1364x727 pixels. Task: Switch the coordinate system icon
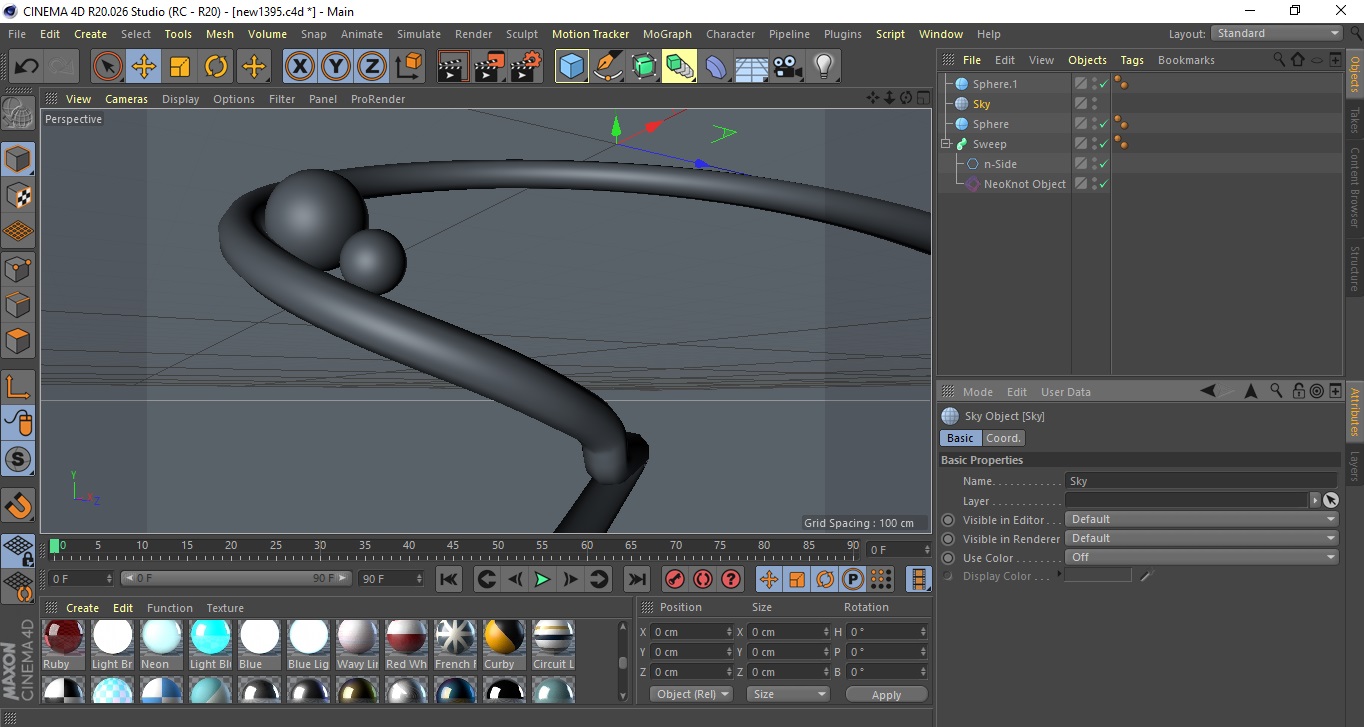tap(409, 67)
